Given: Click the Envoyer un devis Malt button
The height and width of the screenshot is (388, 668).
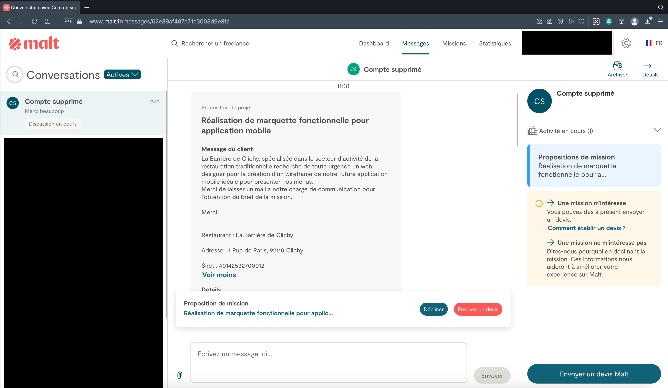Looking at the screenshot, I should tap(594, 374).
